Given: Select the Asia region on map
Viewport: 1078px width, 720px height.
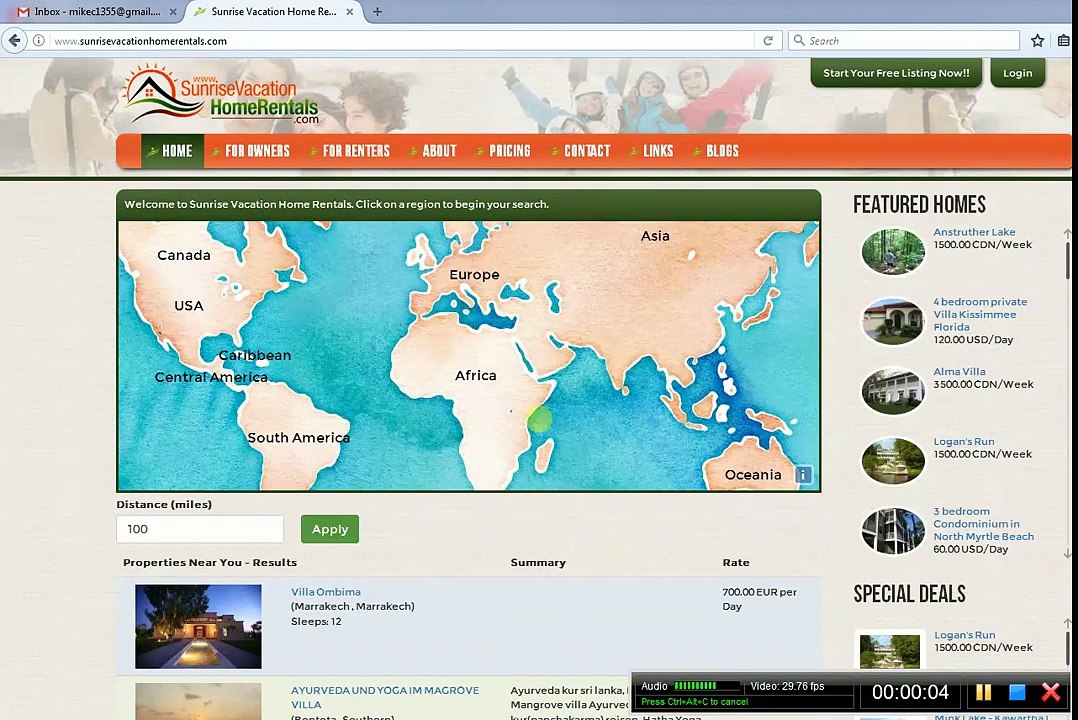Looking at the screenshot, I should point(655,236).
